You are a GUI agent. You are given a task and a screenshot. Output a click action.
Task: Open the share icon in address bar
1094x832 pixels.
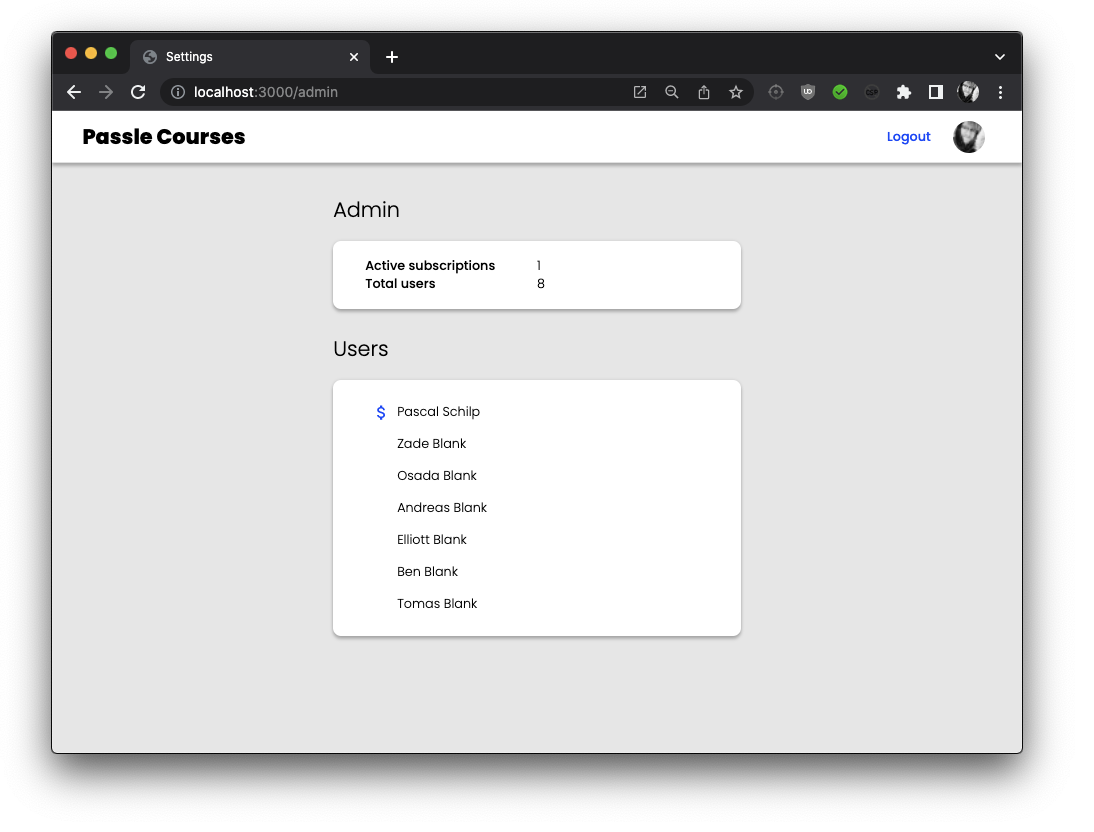coord(704,92)
